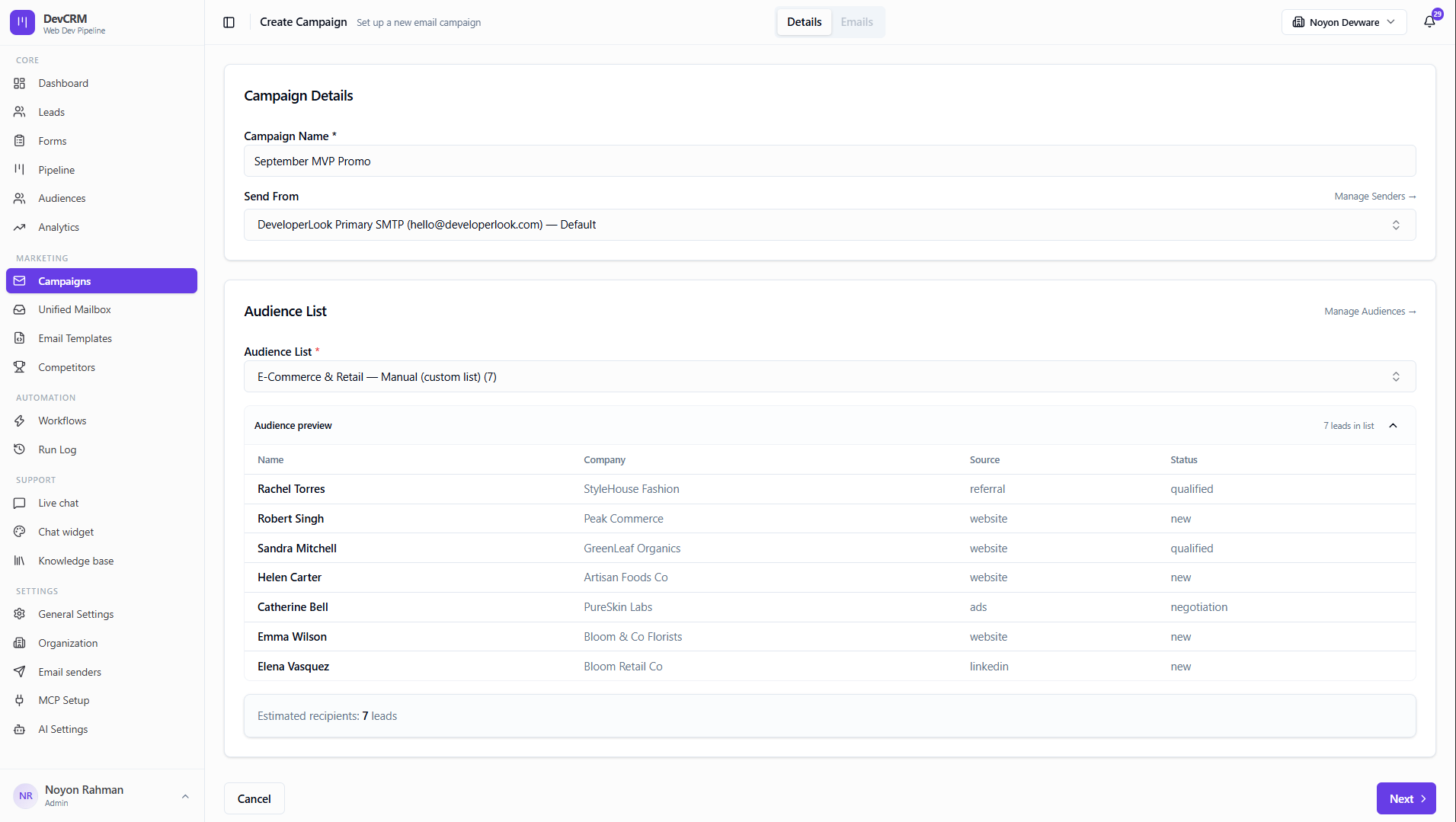The width and height of the screenshot is (1456, 822).
Task: Open Noyon Devware organization switcher
Action: (1344, 22)
